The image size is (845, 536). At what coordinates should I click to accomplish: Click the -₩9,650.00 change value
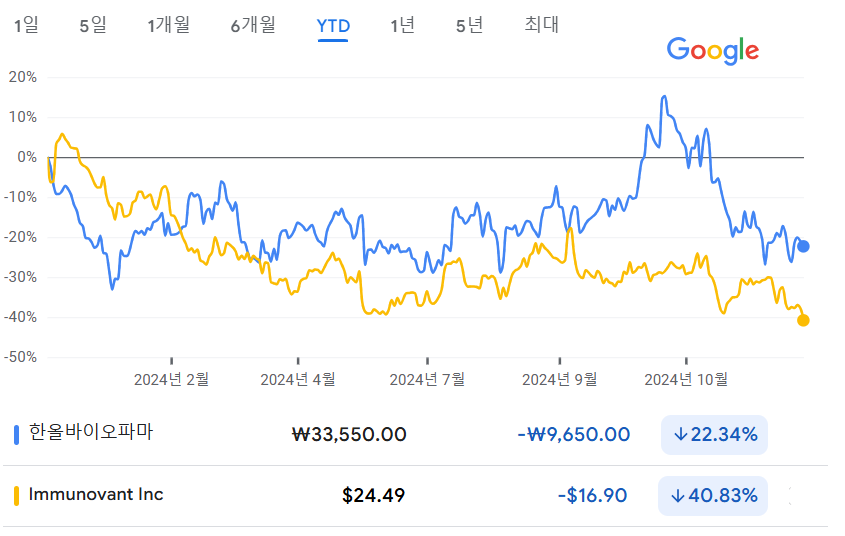pyautogui.click(x=573, y=435)
